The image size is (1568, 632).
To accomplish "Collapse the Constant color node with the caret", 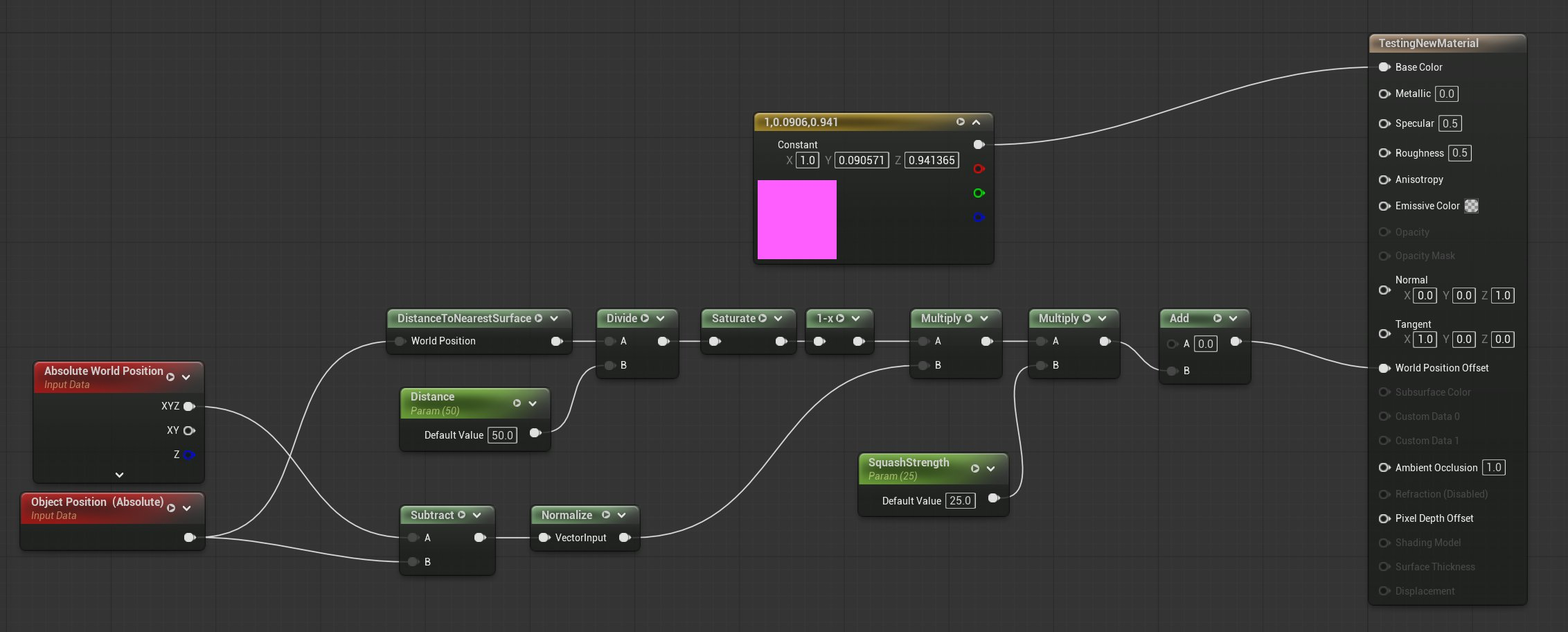I will click(x=977, y=123).
